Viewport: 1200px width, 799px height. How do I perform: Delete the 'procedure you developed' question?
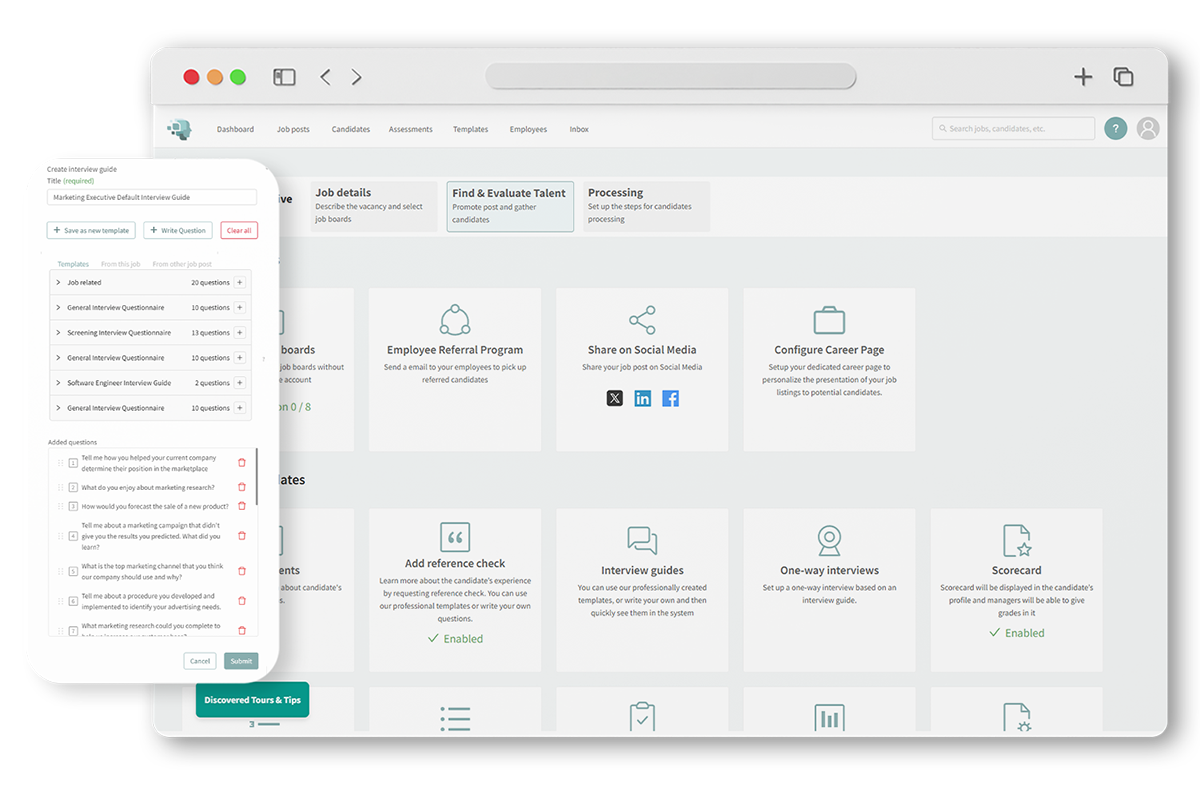coord(241,601)
